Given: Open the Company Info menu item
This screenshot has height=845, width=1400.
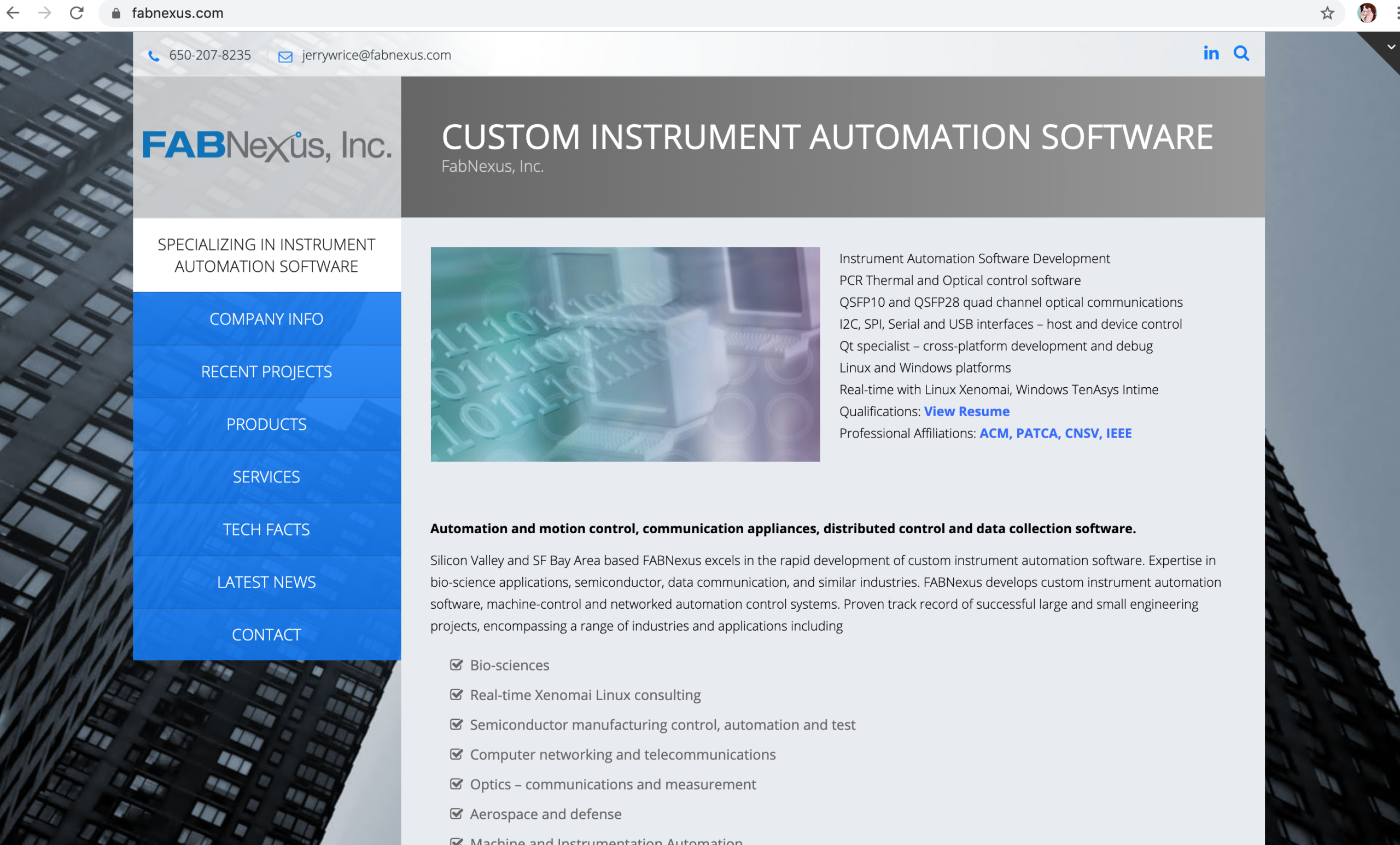Looking at the screenshot, I should [x=266, y=319].
